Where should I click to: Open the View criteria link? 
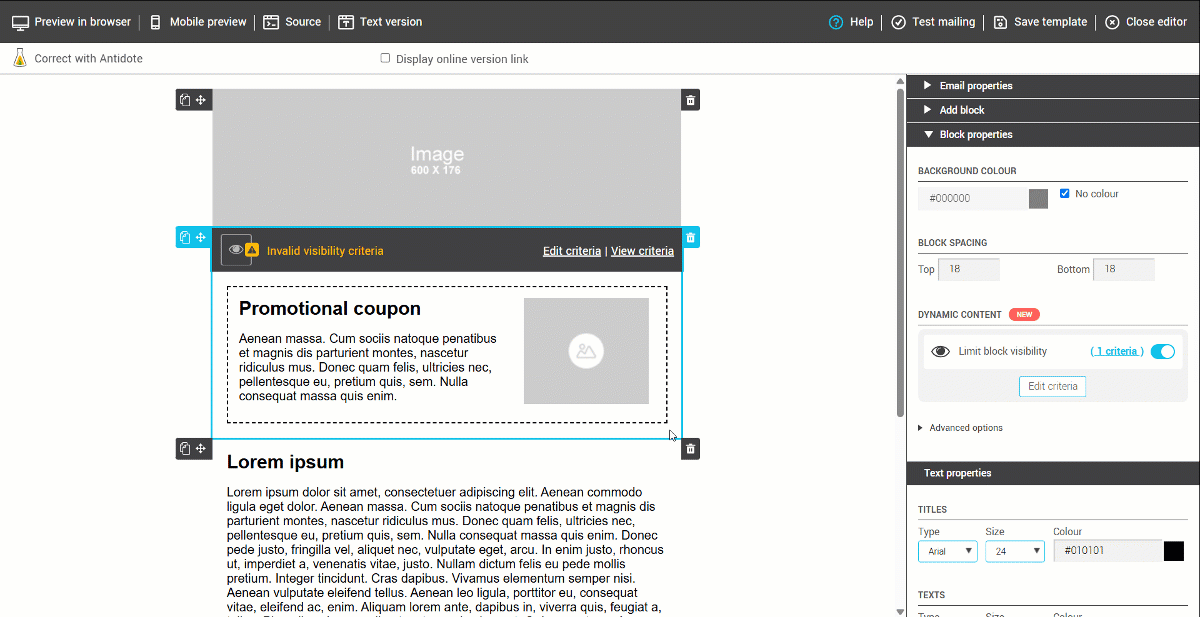click(642, 251)
